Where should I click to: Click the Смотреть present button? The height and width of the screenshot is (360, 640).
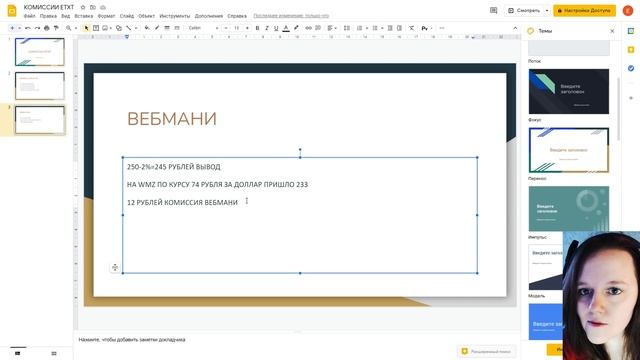pos(524,10)
